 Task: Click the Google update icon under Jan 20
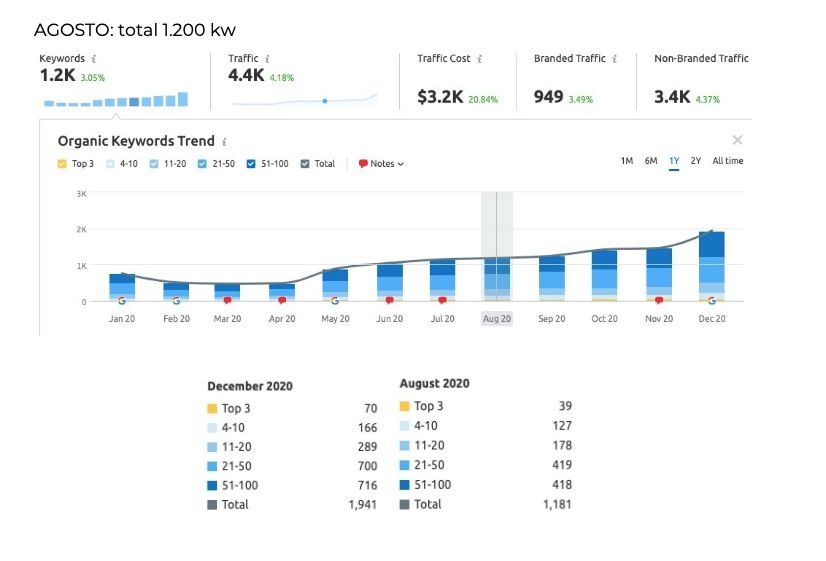[122, 301]
